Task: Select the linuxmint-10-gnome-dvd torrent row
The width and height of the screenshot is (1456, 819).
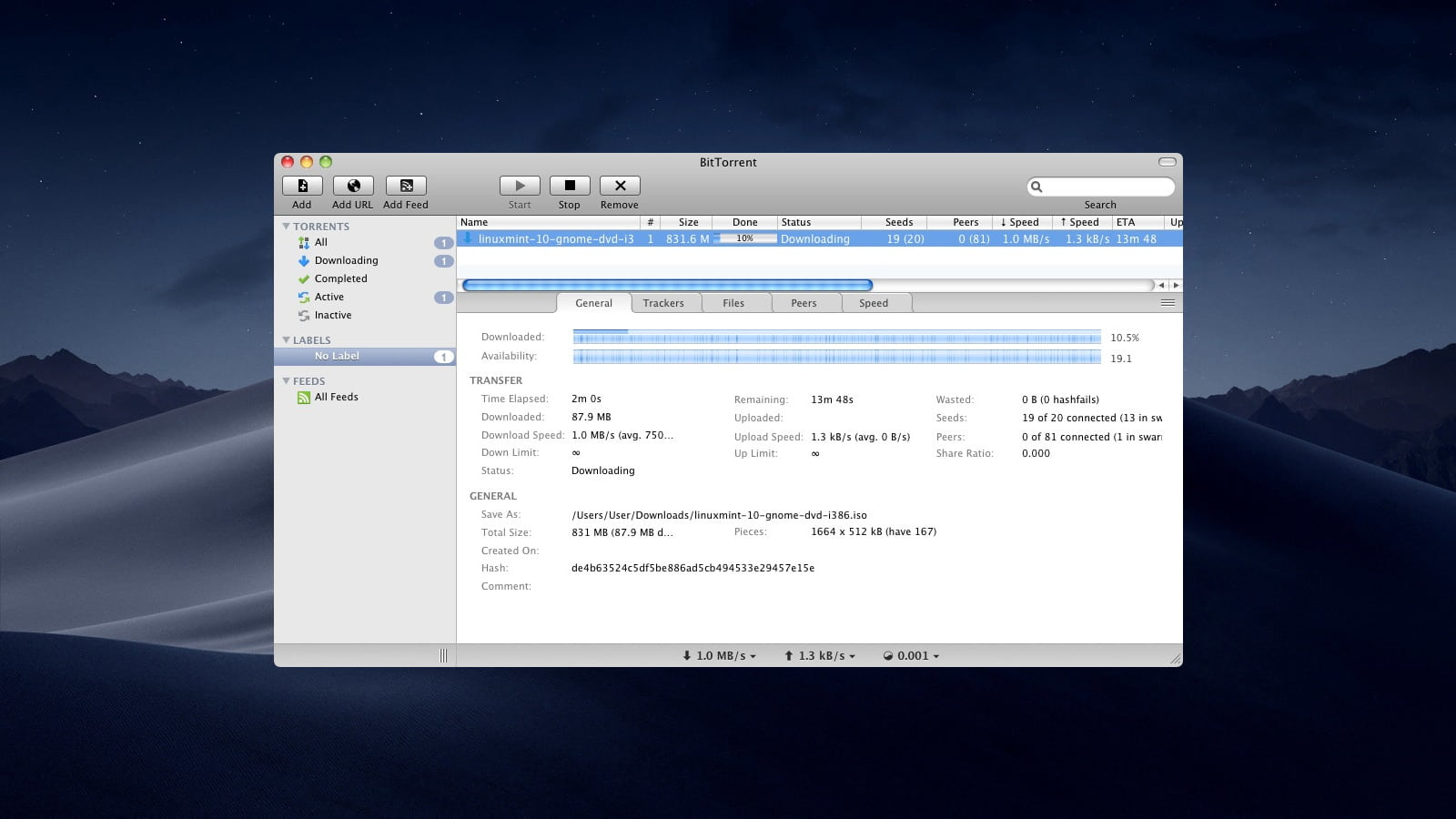Action: pos(819,239)
